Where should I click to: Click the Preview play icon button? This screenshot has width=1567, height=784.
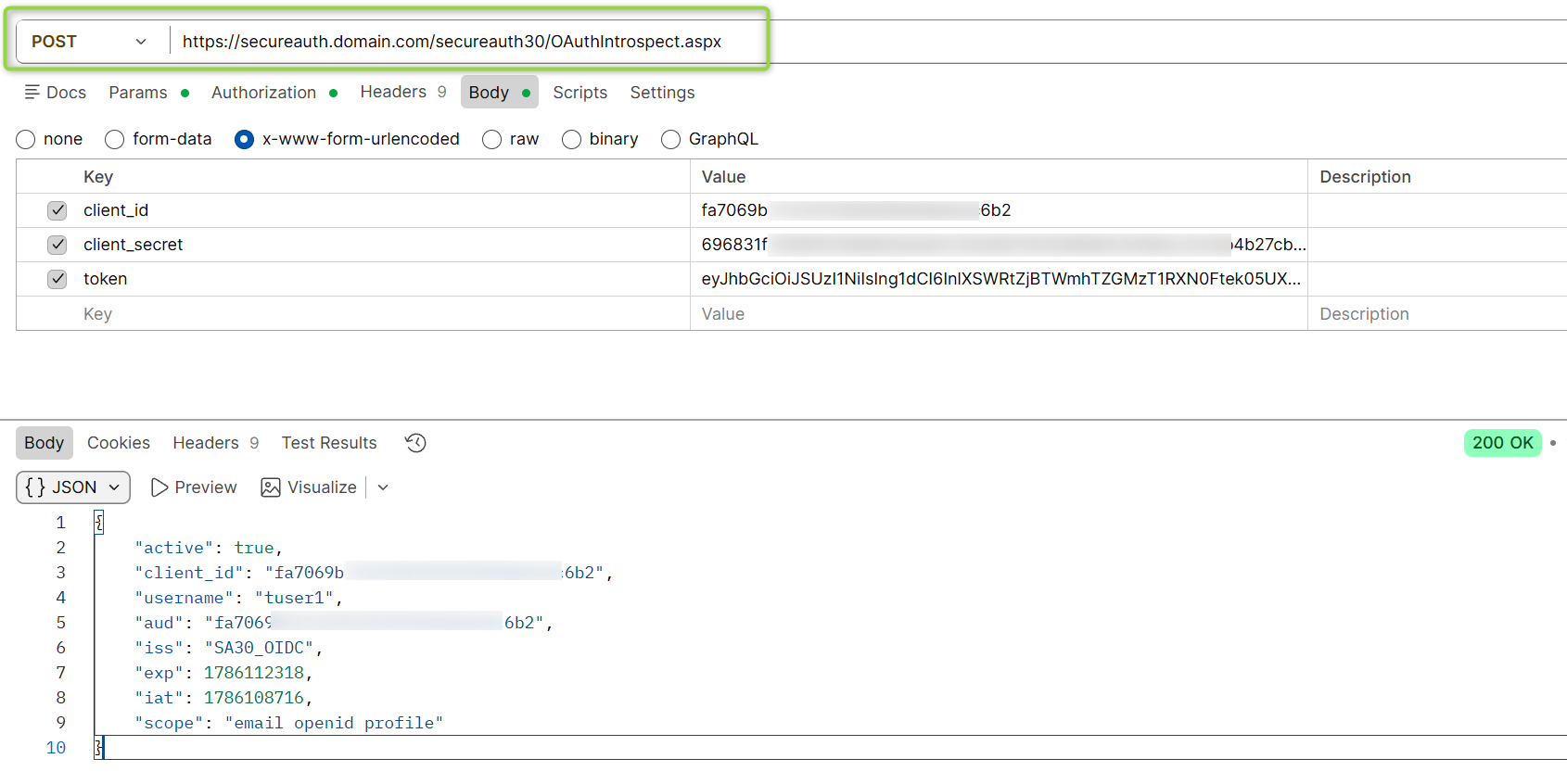[x=159, y=487]
